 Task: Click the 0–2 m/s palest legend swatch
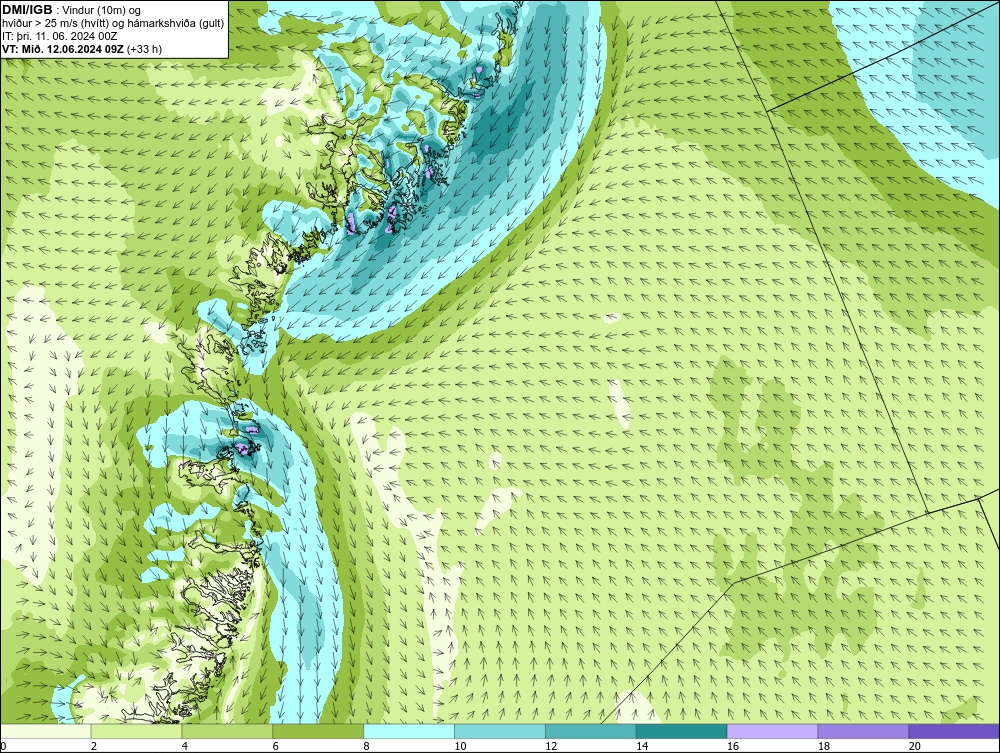point(46,731)
